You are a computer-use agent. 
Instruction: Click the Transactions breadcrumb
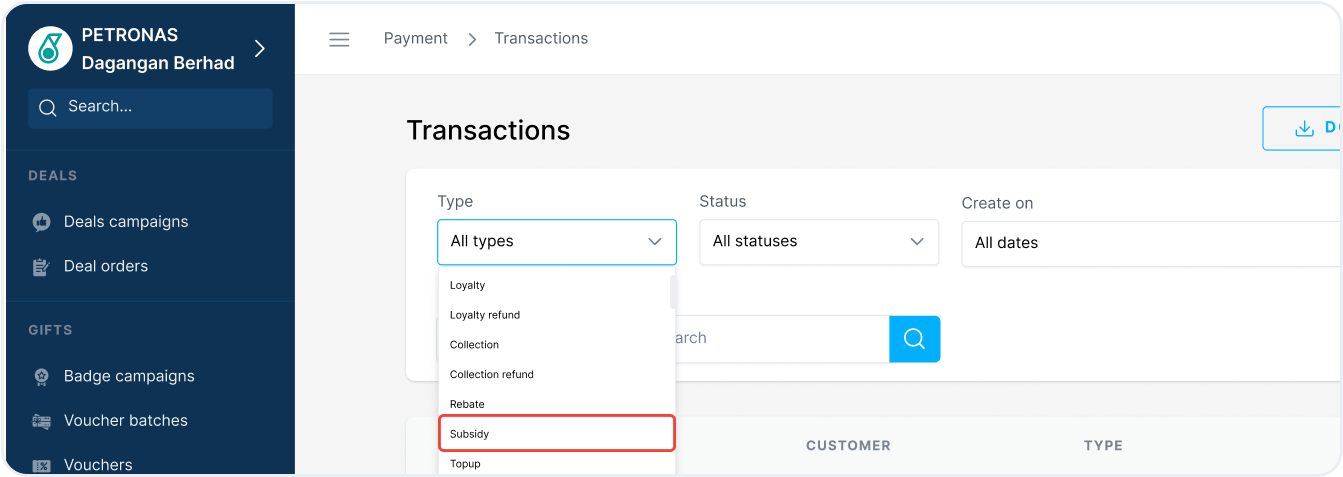541,39
